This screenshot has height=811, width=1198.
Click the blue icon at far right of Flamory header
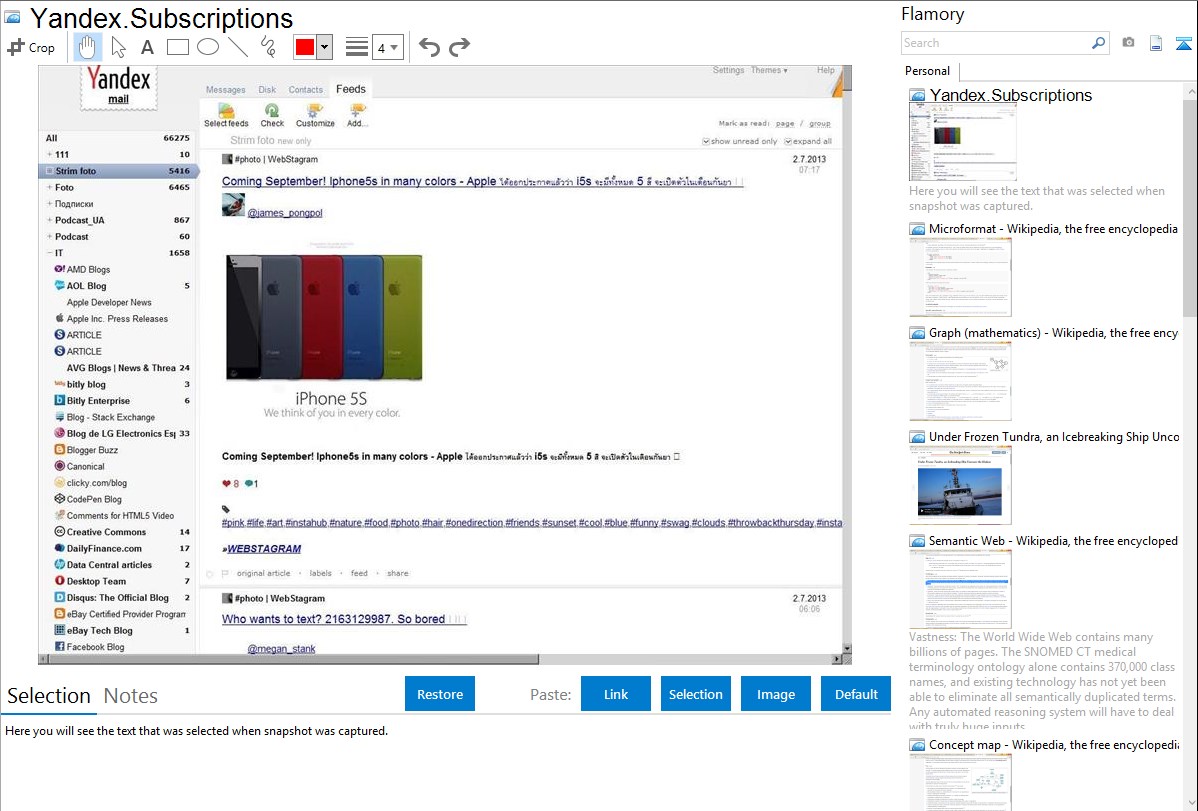(1183, 43)
